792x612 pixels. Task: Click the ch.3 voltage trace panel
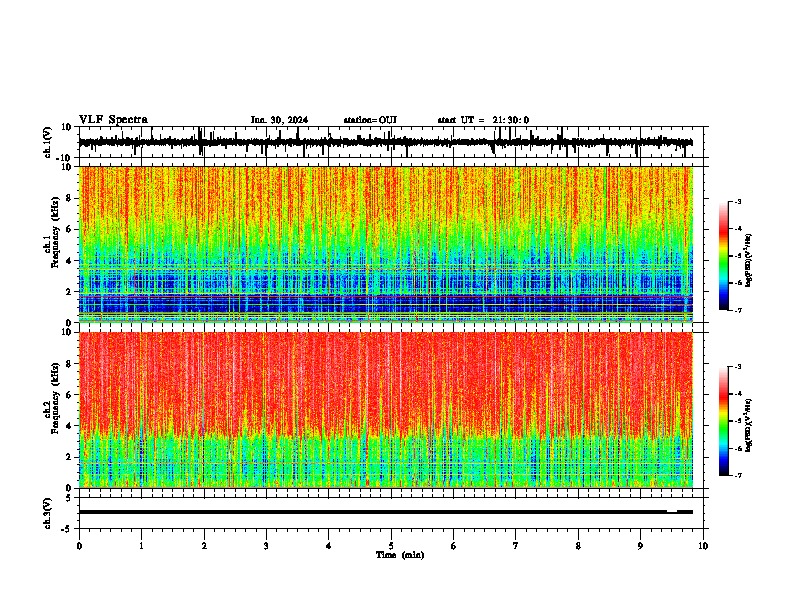click(391, 513)
